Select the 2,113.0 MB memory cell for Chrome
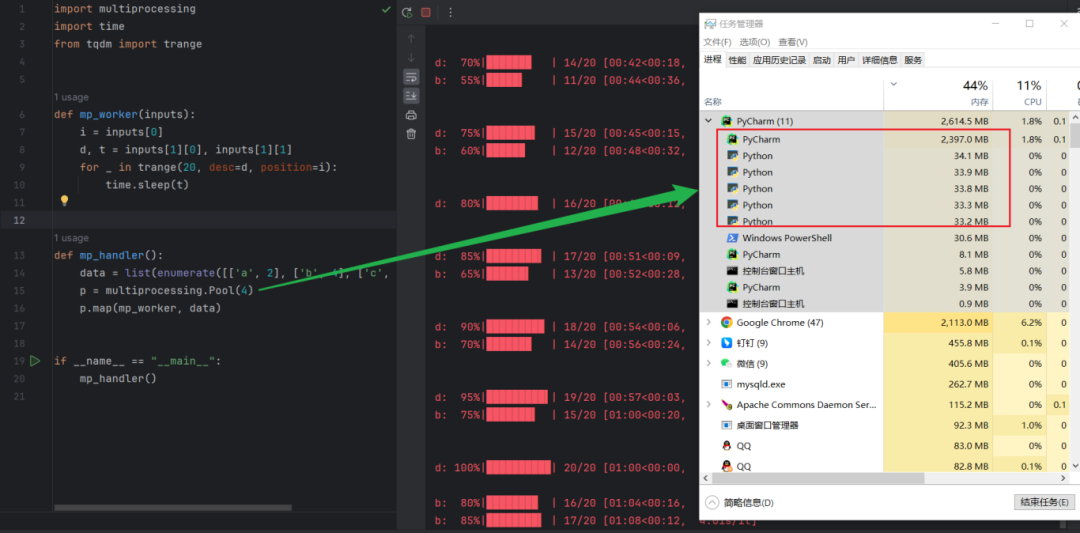The image size is (1080, 533). (938, 322)
